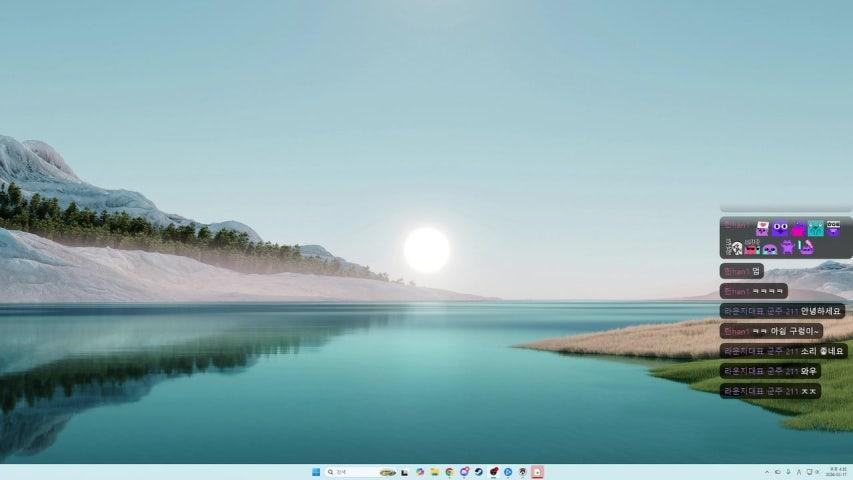Image resolution: width=853 pixels, height=480 pixels.
Task: Open the Steam app in the taskbar
Action: 479,472
